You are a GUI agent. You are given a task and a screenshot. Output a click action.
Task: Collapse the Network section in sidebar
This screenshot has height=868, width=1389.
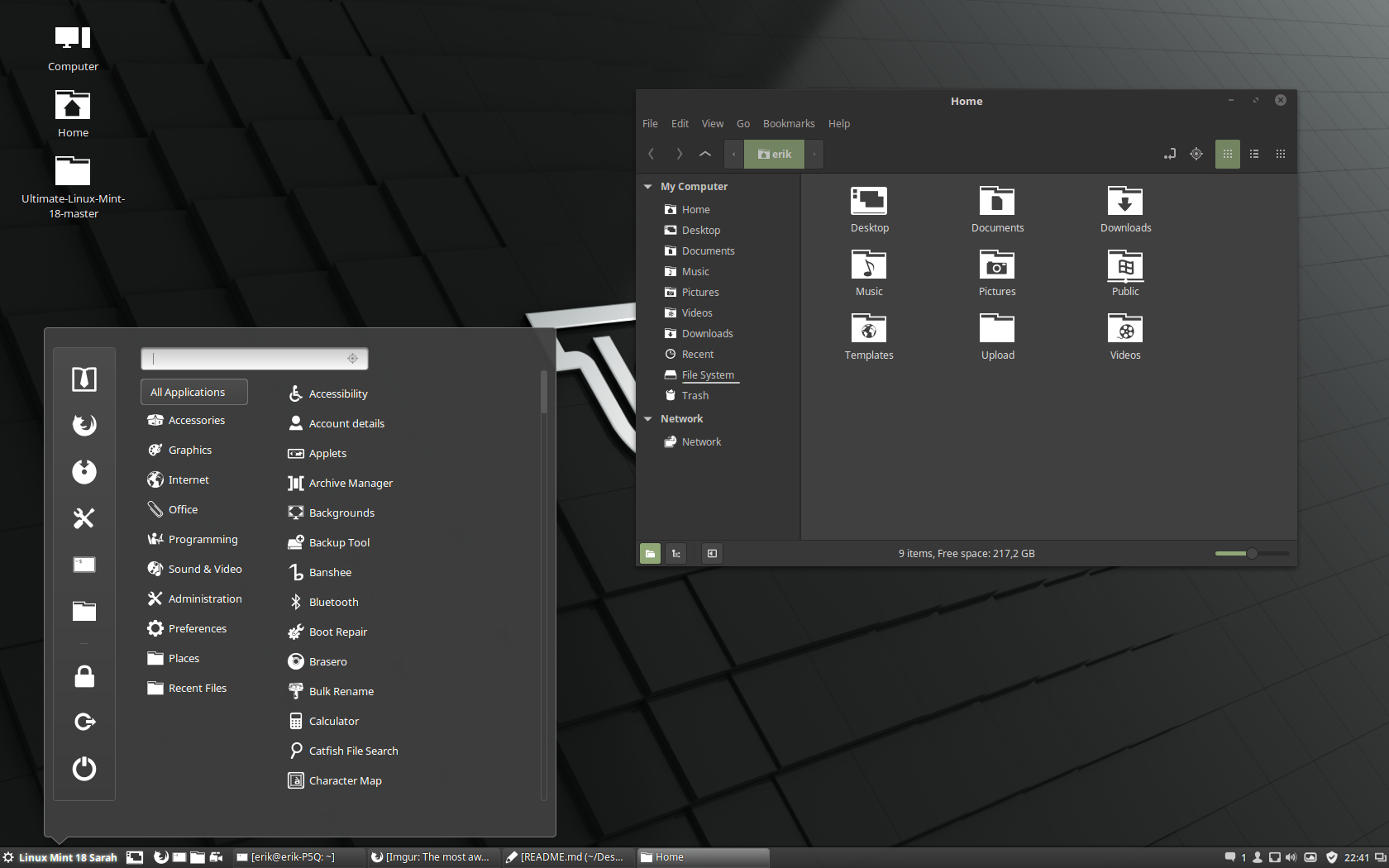click(648, 419)
